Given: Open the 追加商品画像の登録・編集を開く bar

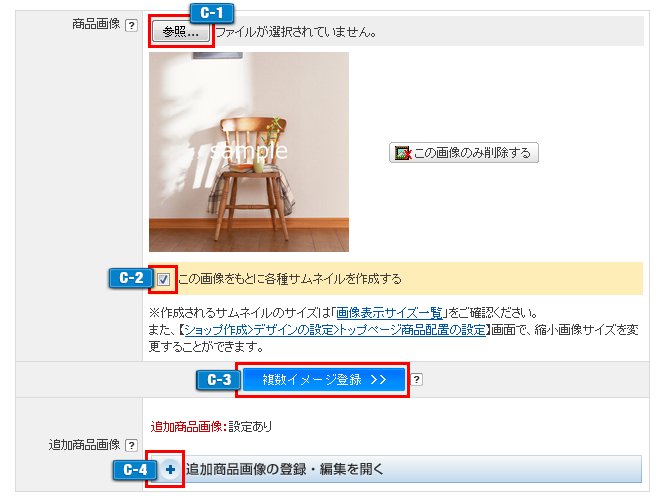Looking at the screenshot, I should (x=396, y=469).
